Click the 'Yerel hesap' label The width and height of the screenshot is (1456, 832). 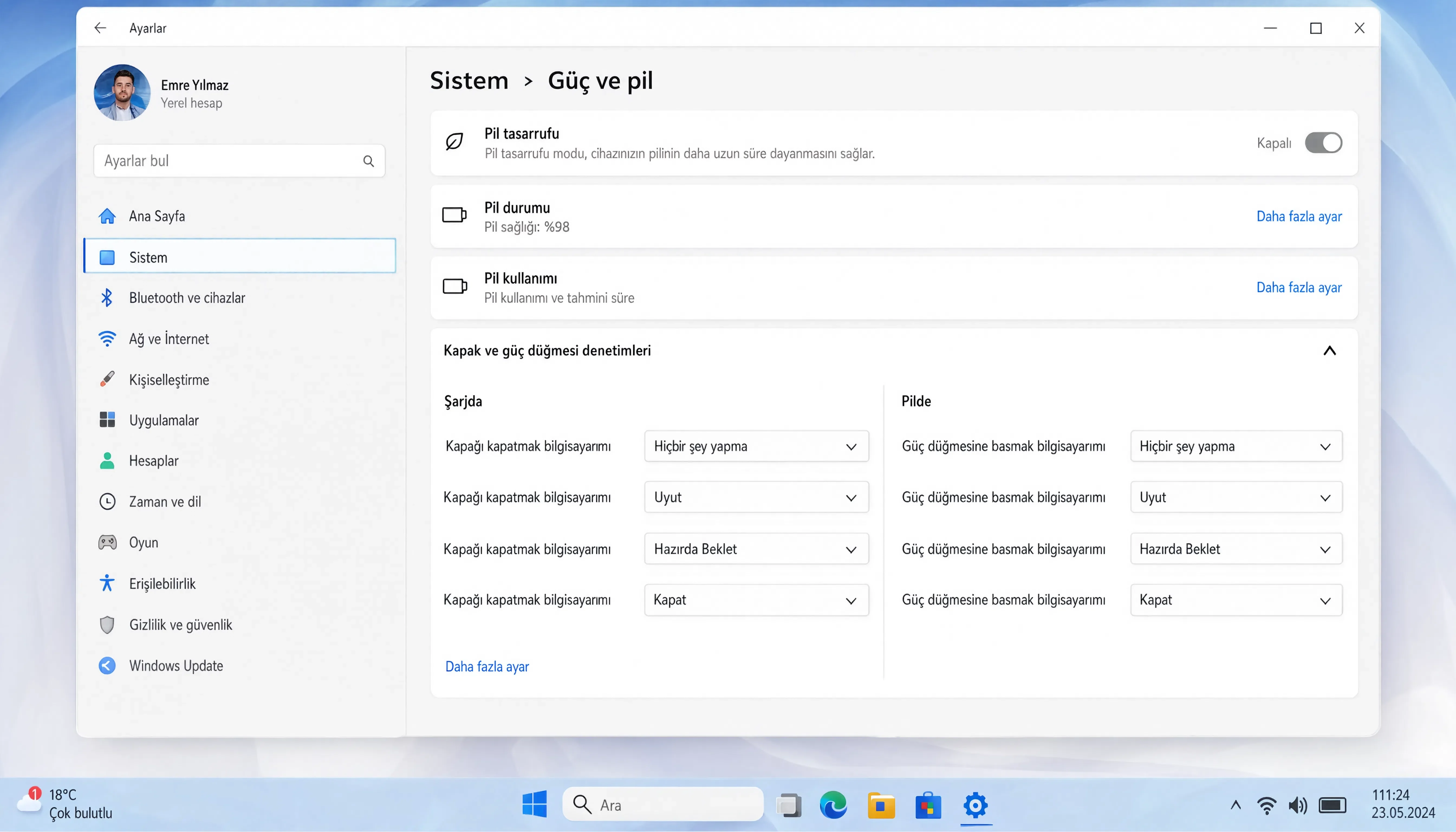pos(191,103)
